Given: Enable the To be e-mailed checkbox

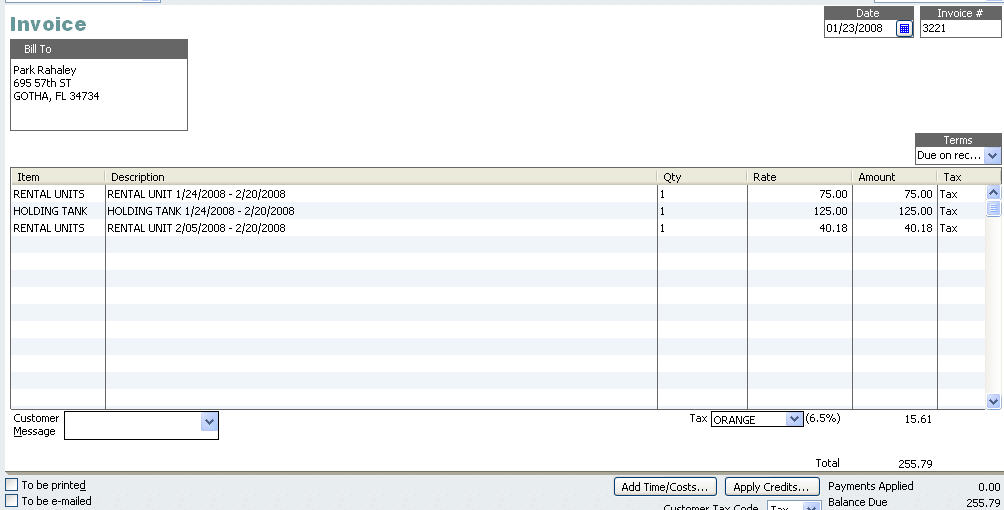Looking at the screenshot, I should [12, 501].
